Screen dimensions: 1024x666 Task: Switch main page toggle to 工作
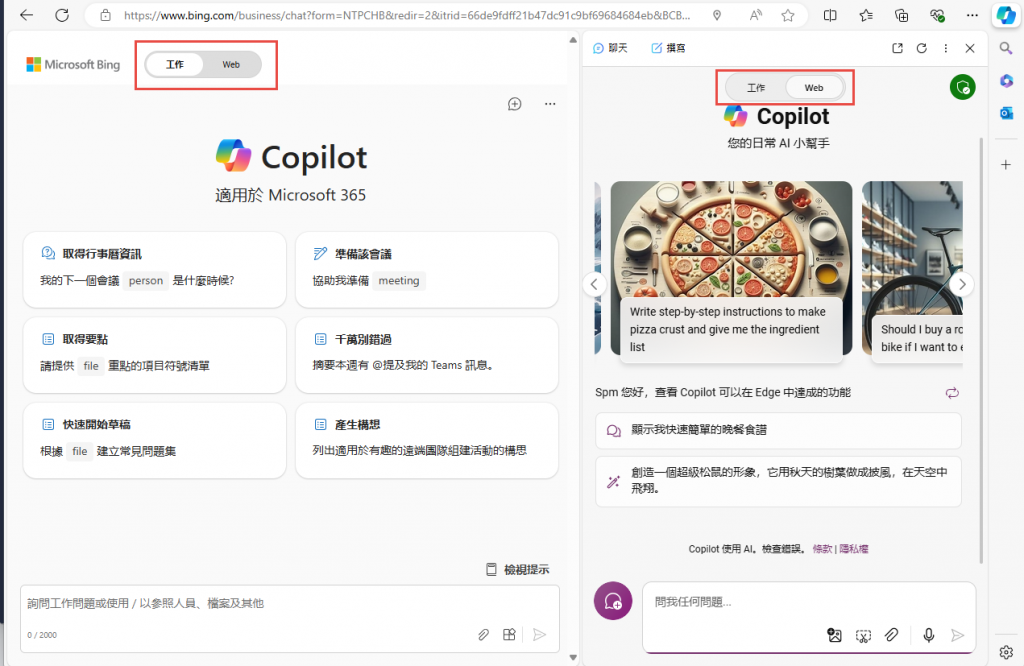174,64
